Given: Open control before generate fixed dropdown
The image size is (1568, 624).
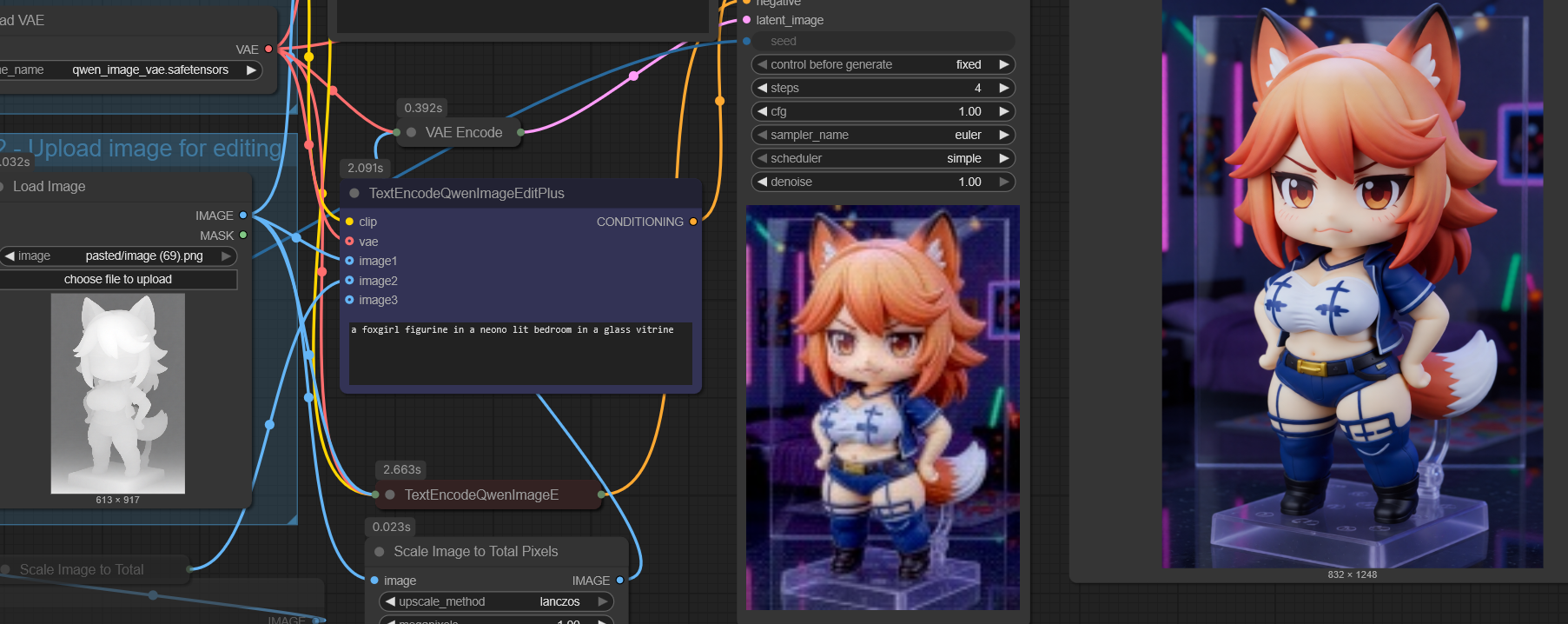Looking at the screenshot, I should pyautogui.click(x=883, y=64).
